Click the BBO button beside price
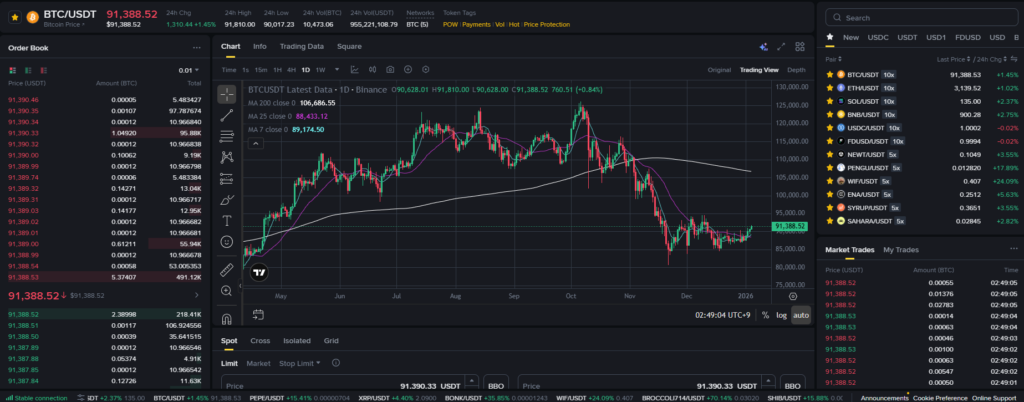 click(495, 385)
